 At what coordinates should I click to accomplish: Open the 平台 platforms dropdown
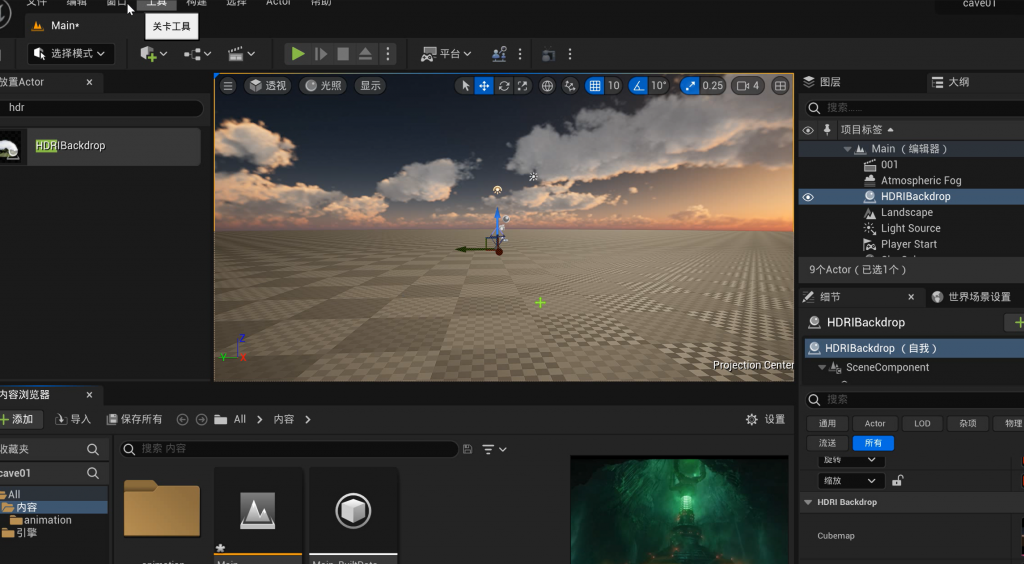point(446,54)
